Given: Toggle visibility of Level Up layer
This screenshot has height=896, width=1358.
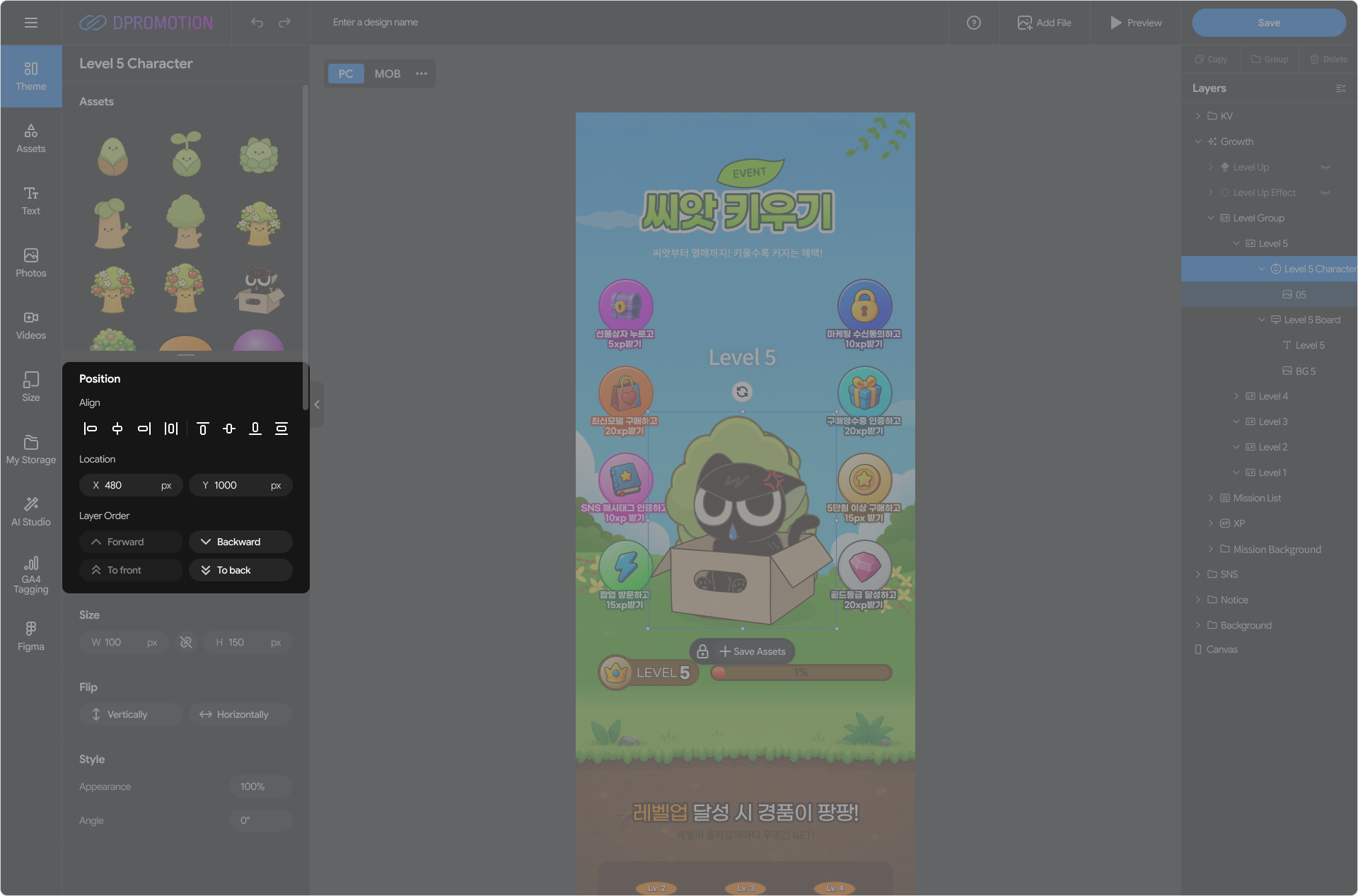Looking at the screenshot, I should [x=1325, y=168].
